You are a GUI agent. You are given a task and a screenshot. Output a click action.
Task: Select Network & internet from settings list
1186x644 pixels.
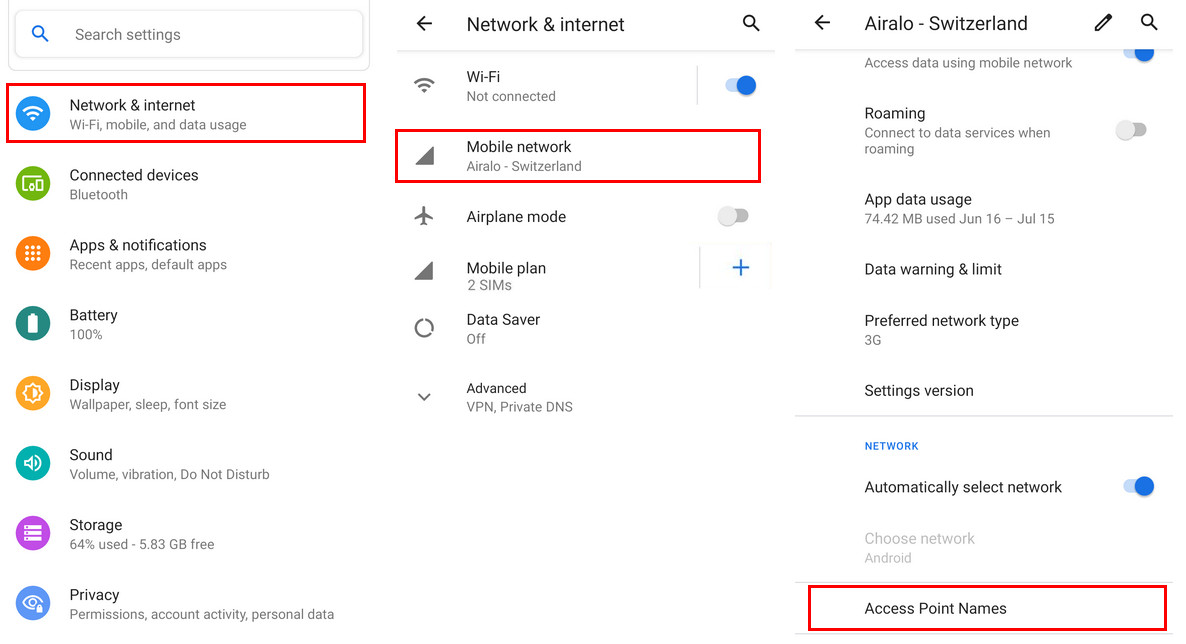point(186,112)
